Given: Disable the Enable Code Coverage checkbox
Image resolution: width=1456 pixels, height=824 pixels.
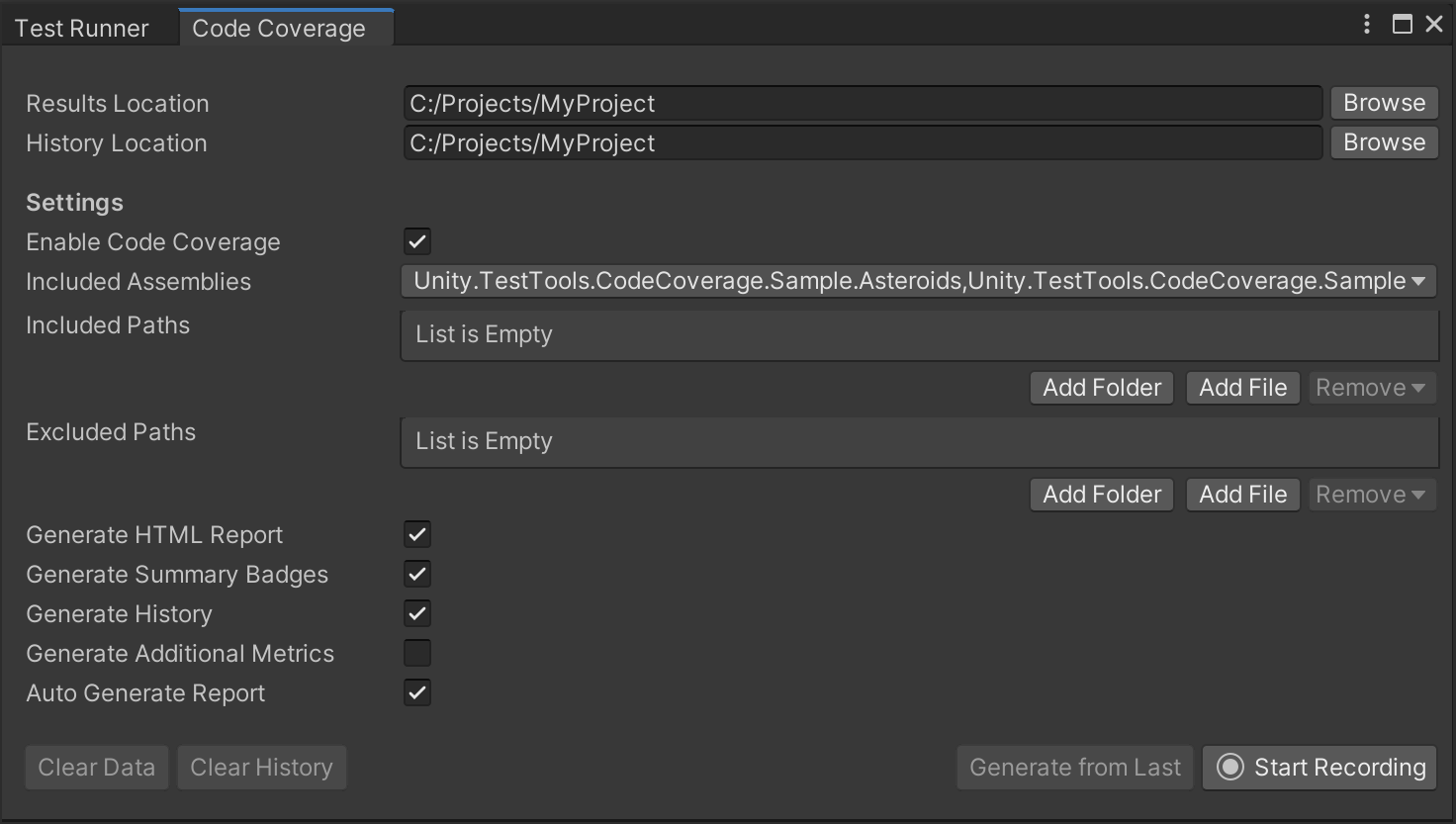Looking at the screenshot, I should click(416, 240).
